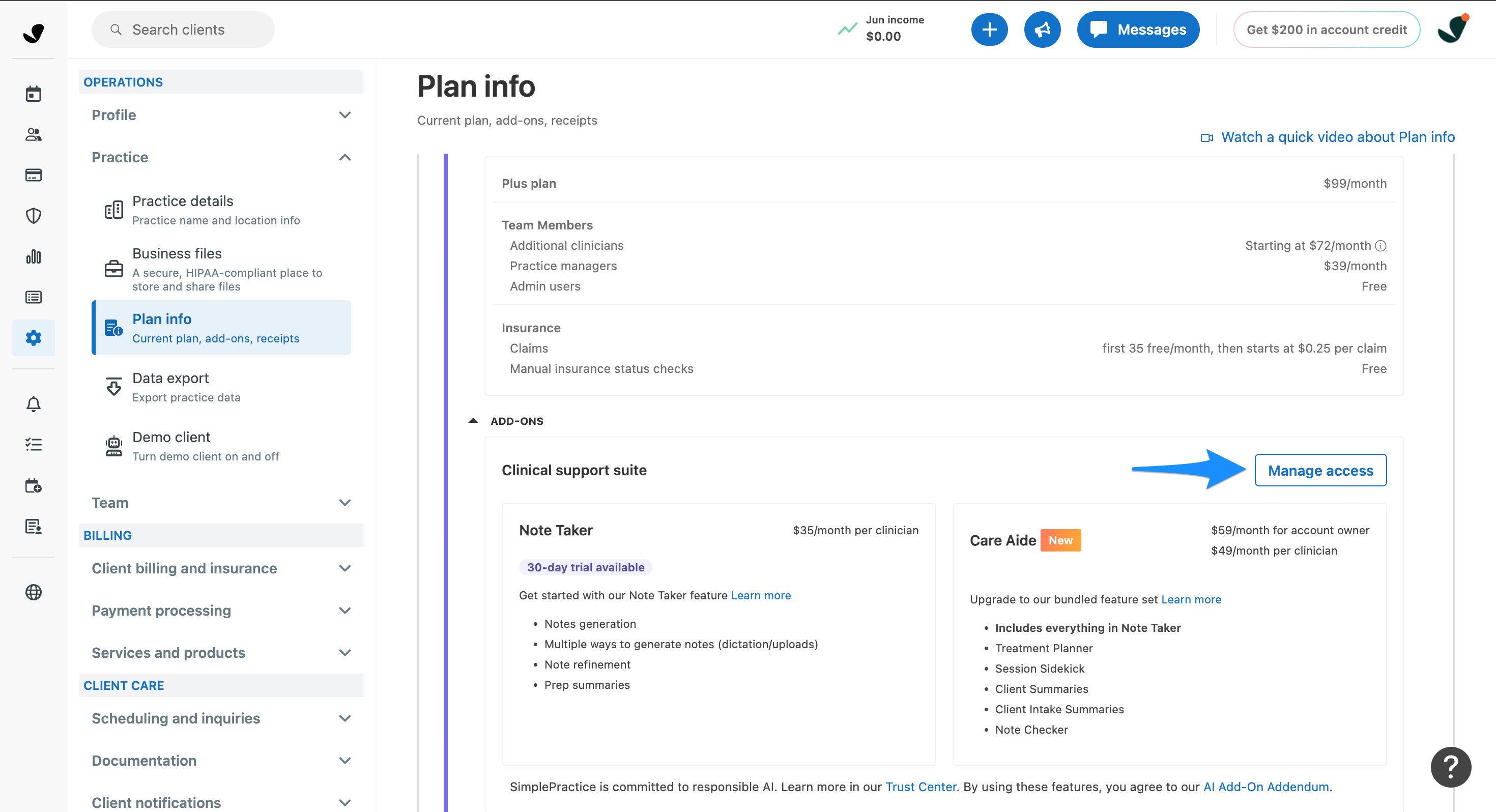Open the Reminders bell icon in sidebar

point(33,403)
